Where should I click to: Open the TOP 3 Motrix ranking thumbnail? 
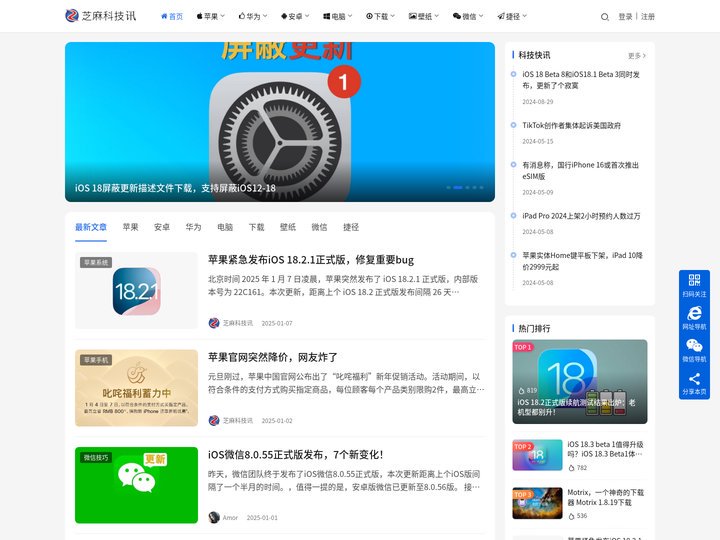coord(537,503)
